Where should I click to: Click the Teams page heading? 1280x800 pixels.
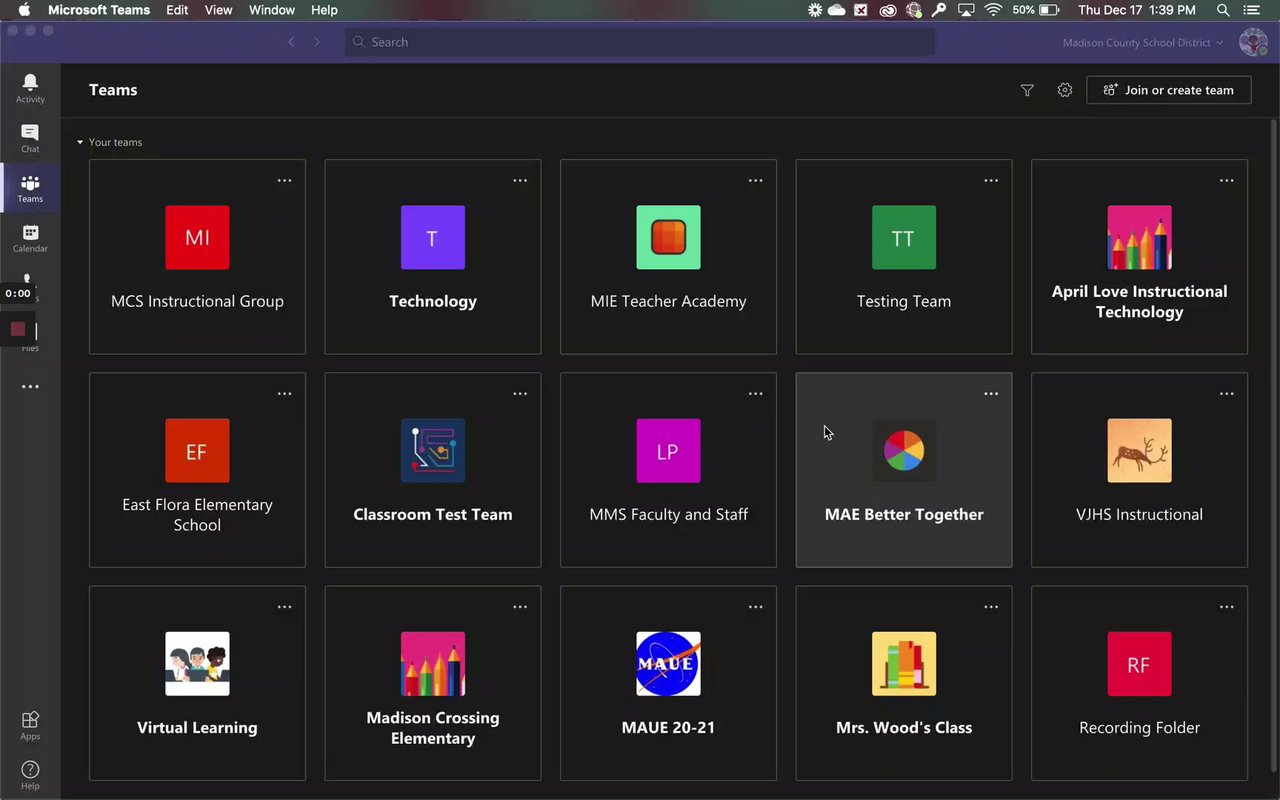pyautogui.click(x=113, y=90)
